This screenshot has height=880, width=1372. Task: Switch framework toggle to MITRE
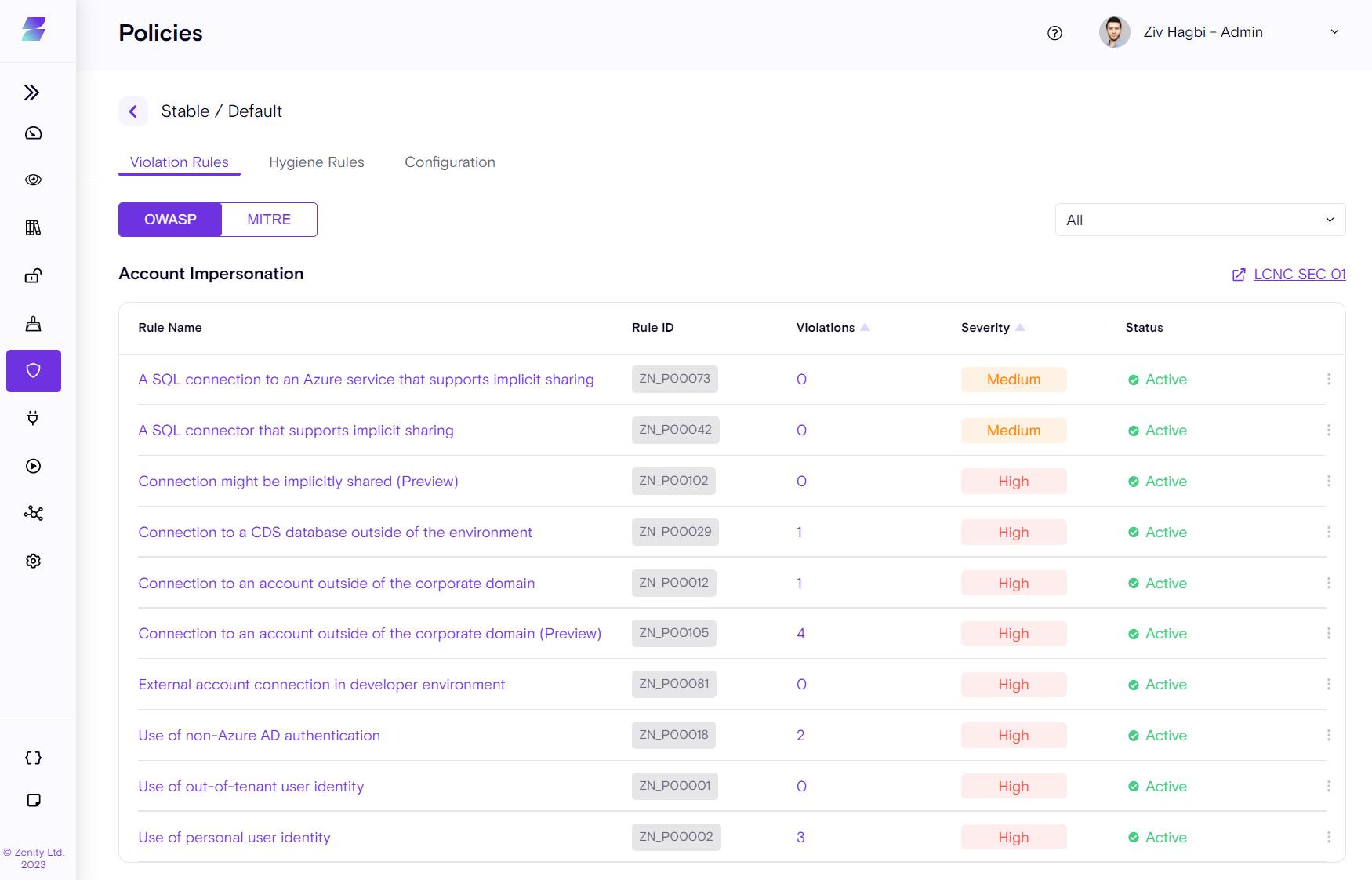pos(269,220)
